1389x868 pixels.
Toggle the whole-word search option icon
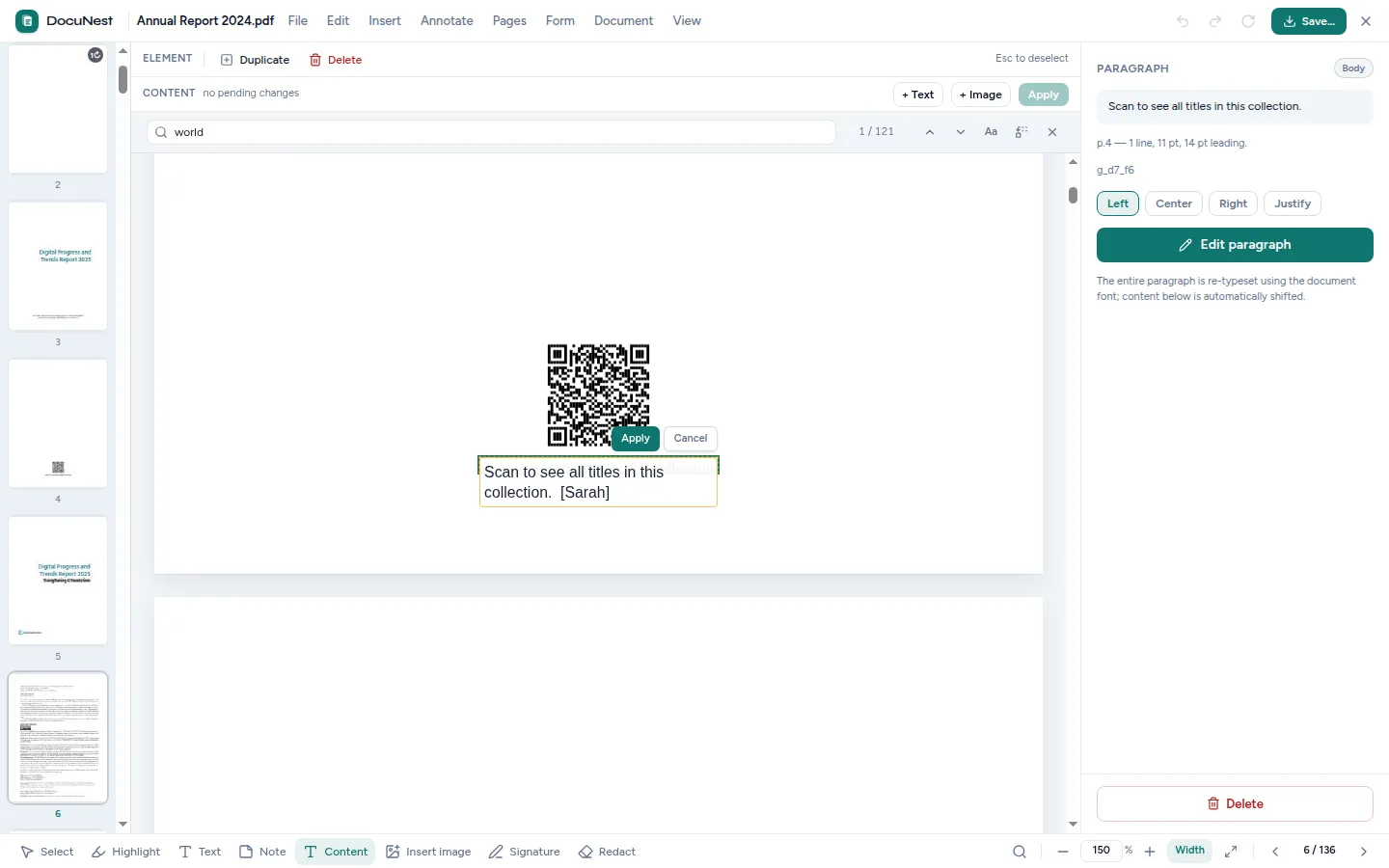[1021, 132]
